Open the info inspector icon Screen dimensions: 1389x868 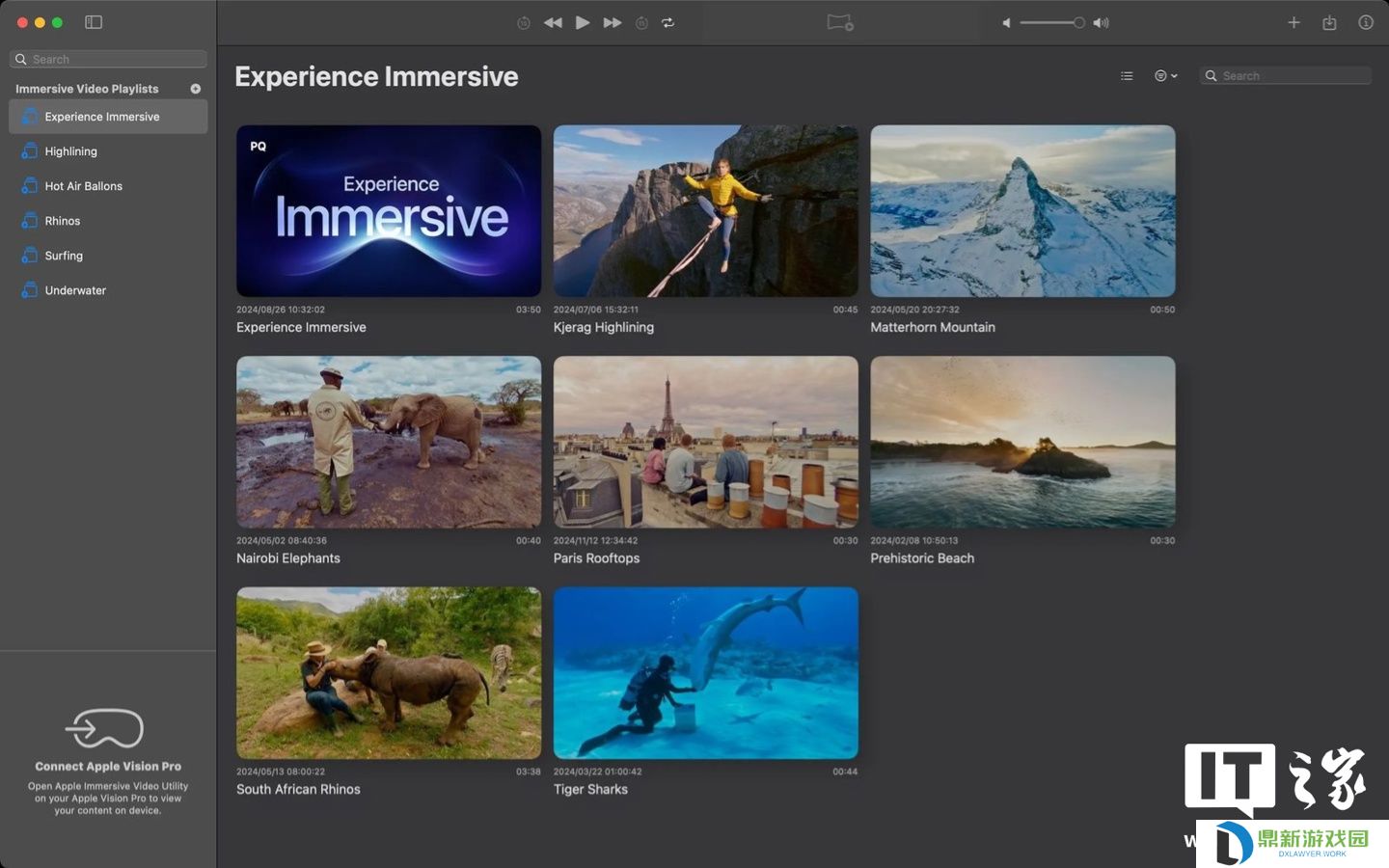click(1366, 22)
